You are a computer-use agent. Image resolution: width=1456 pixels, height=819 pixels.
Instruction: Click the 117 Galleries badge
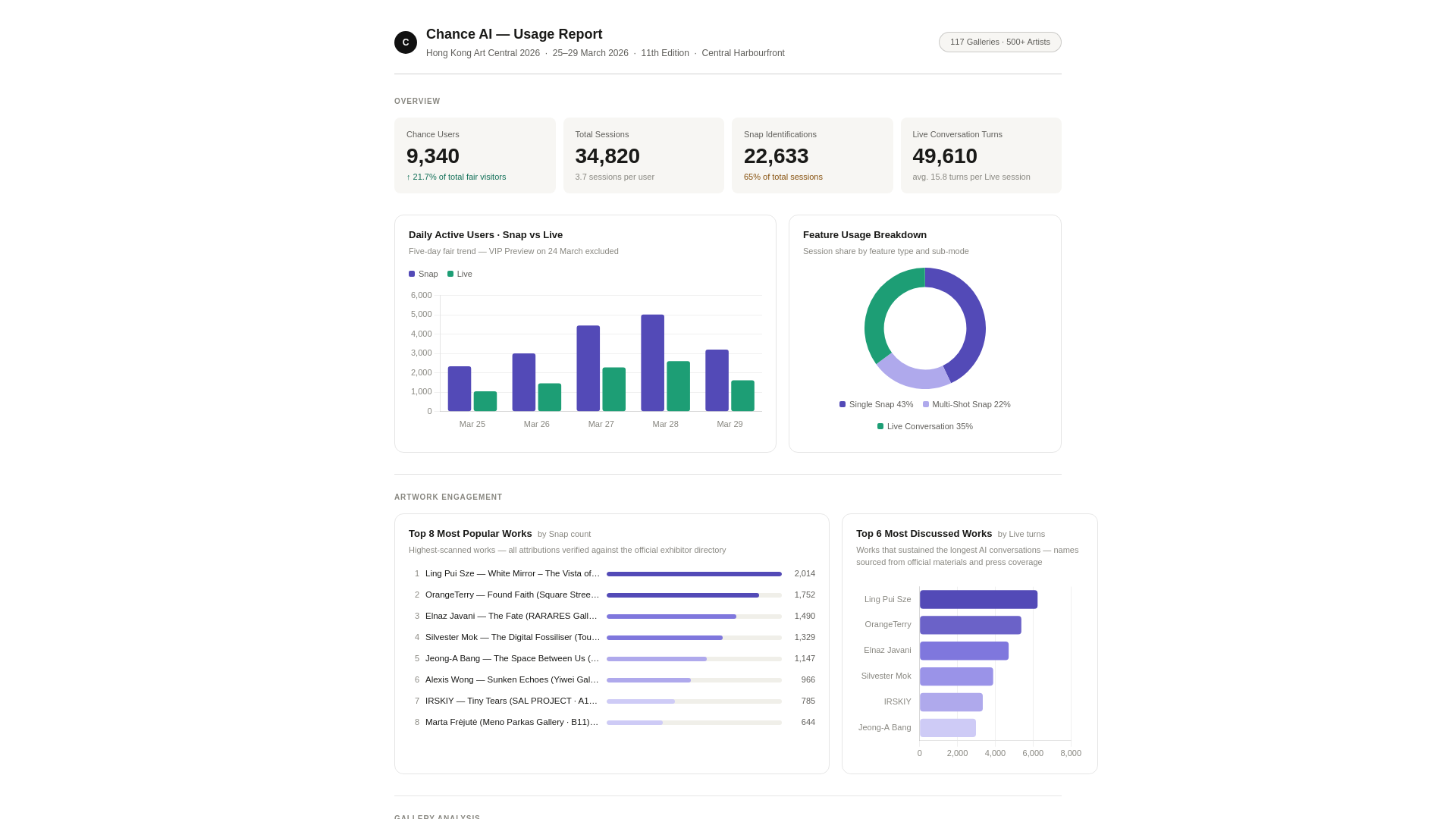pyautogui.click(x=999, y=42)
